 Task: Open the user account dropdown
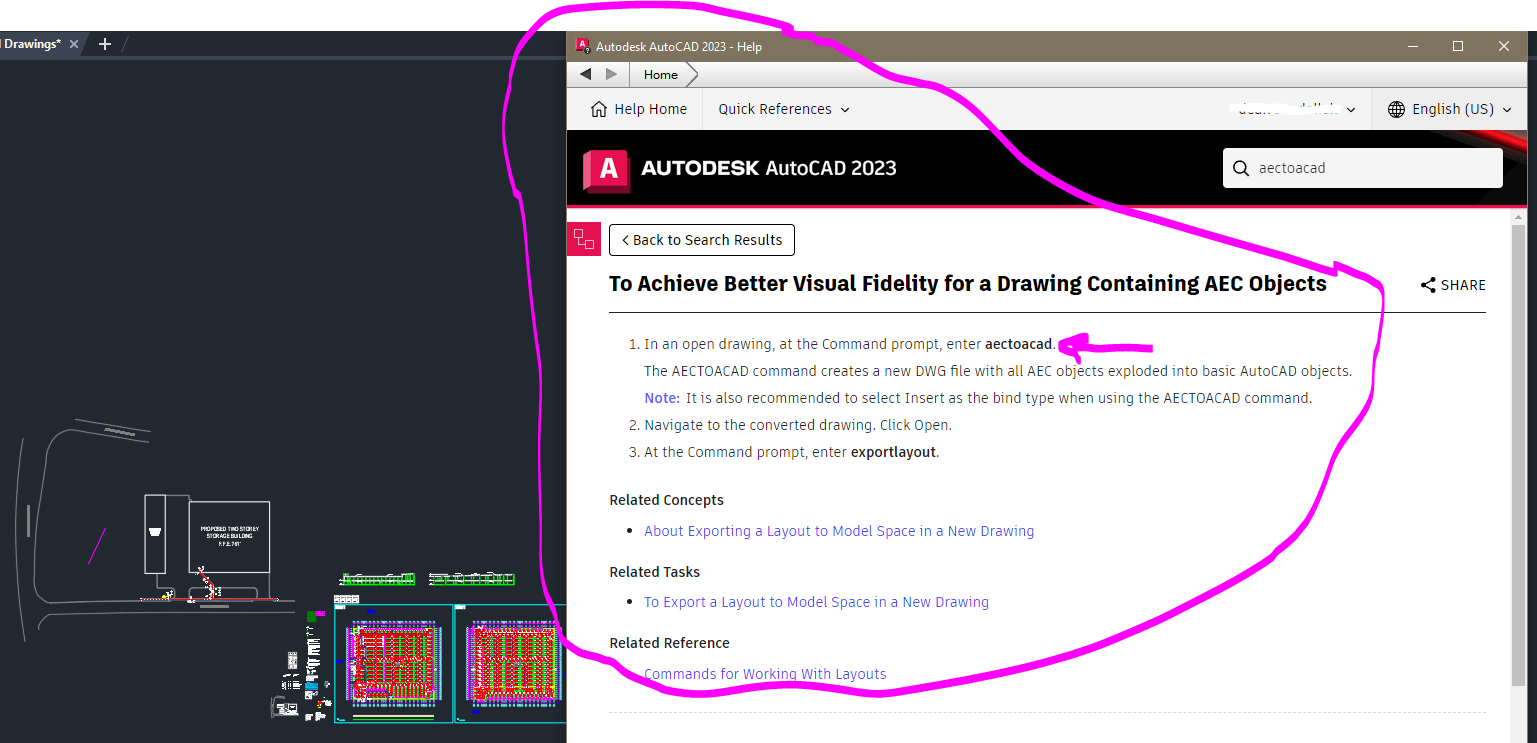click(x=1296, y=109)
